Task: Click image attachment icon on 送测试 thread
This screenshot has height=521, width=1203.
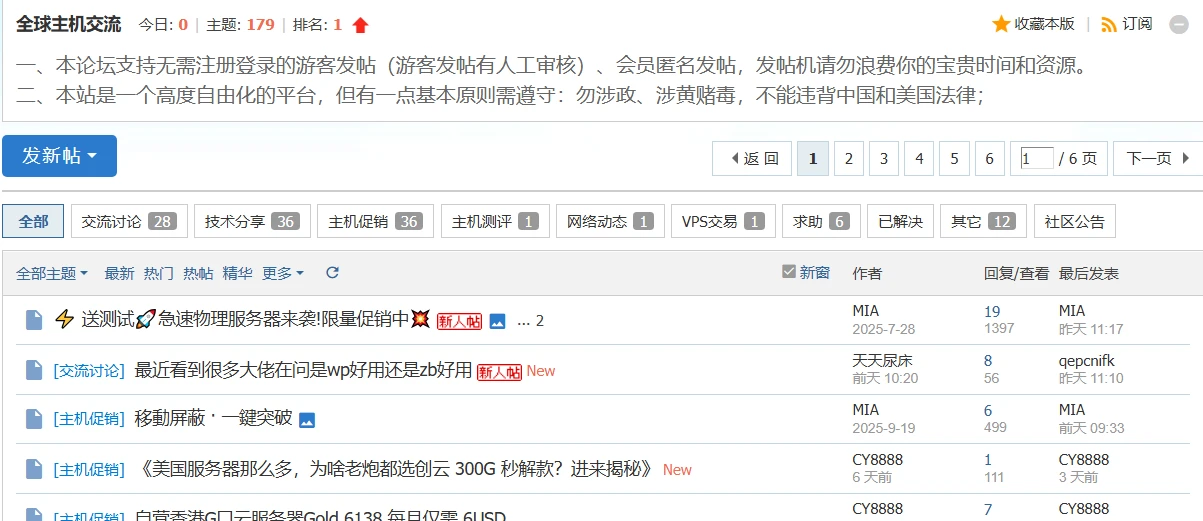Action: coord(497,322)
